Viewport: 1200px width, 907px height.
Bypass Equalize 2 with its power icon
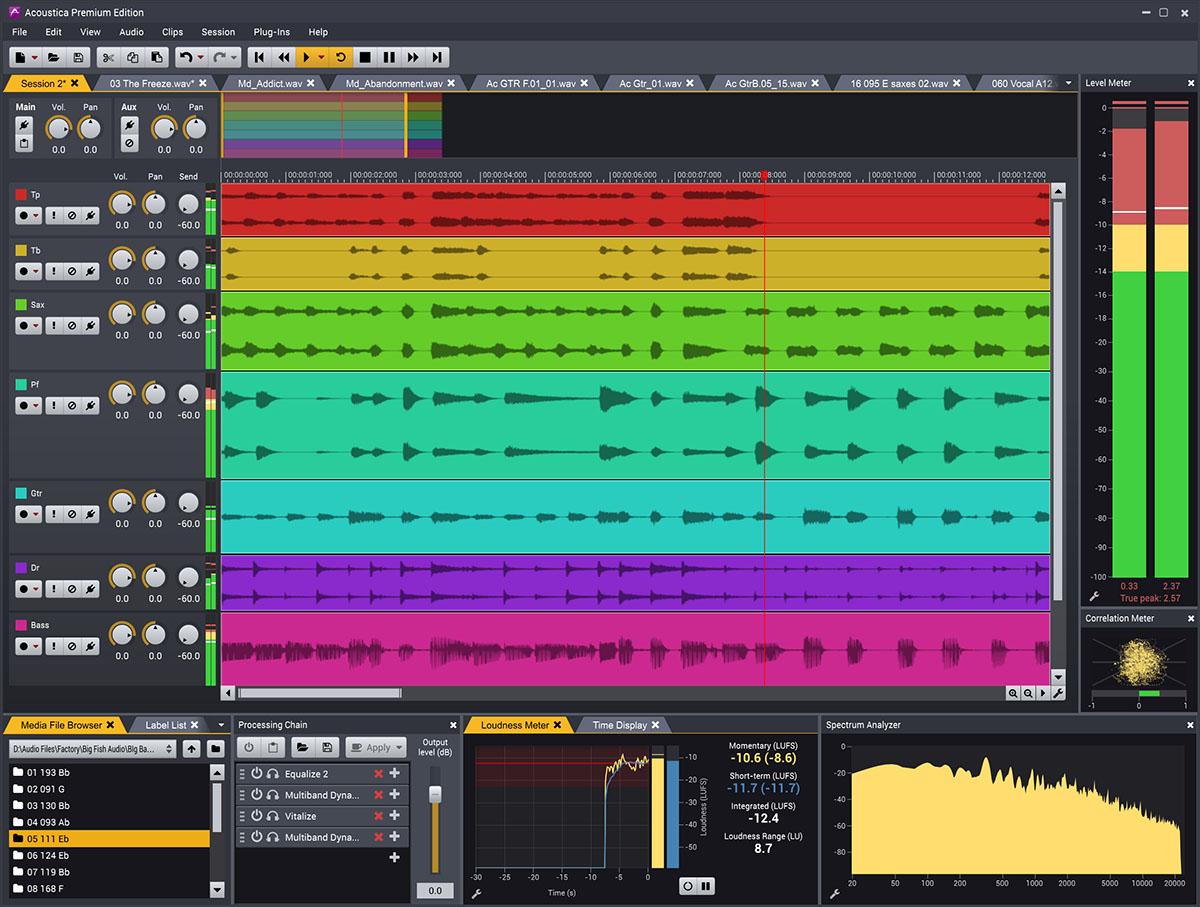point(256,774)
